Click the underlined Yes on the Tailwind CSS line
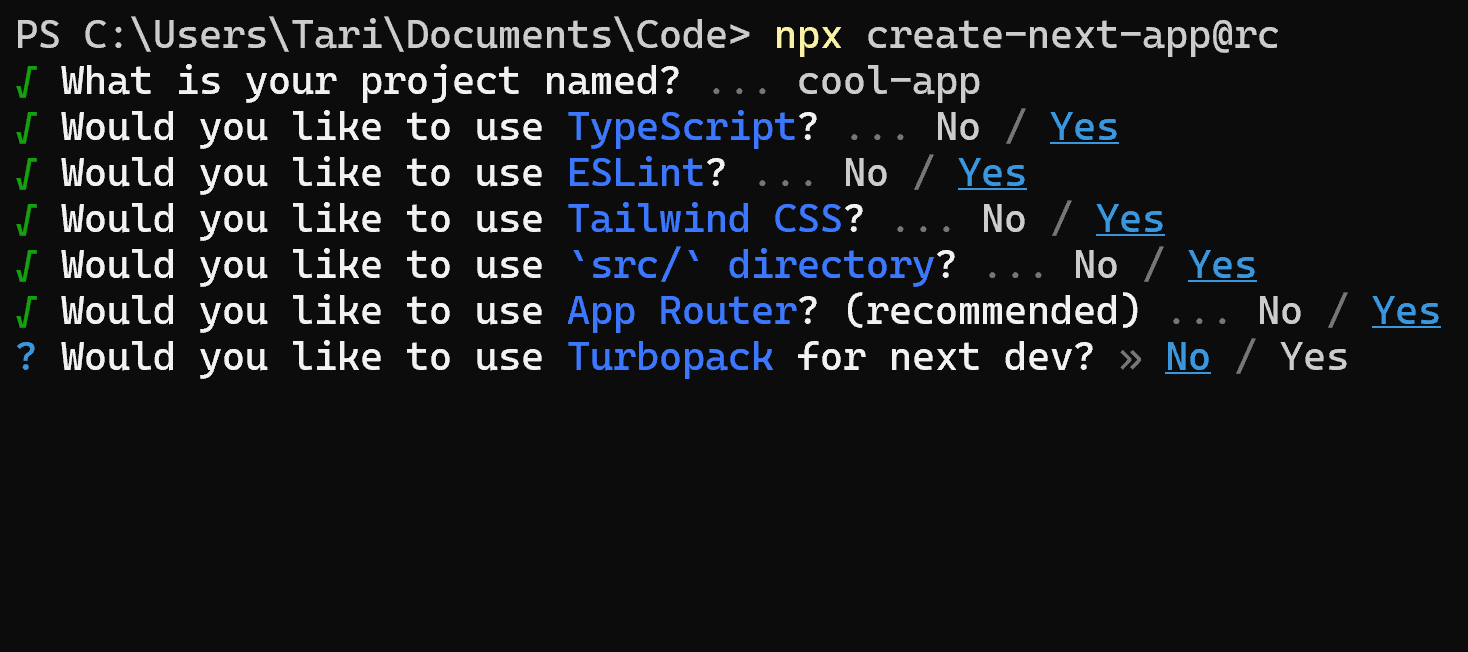Screen dimensions: 1468x652 1130,220
